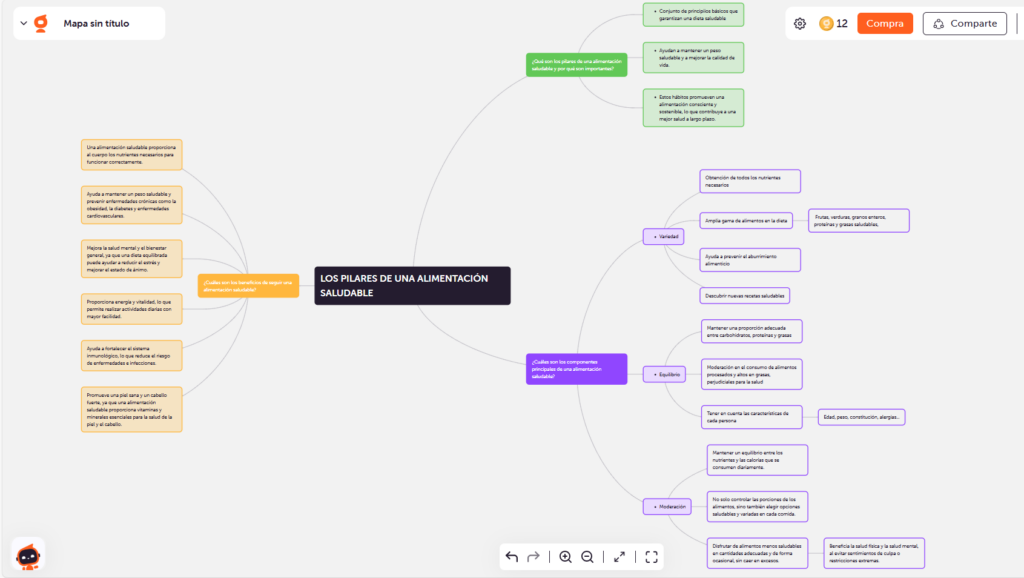Edit the 'Mapa sin título' title field
This screenshot has height=578, width=1024.
coord(96,23)
